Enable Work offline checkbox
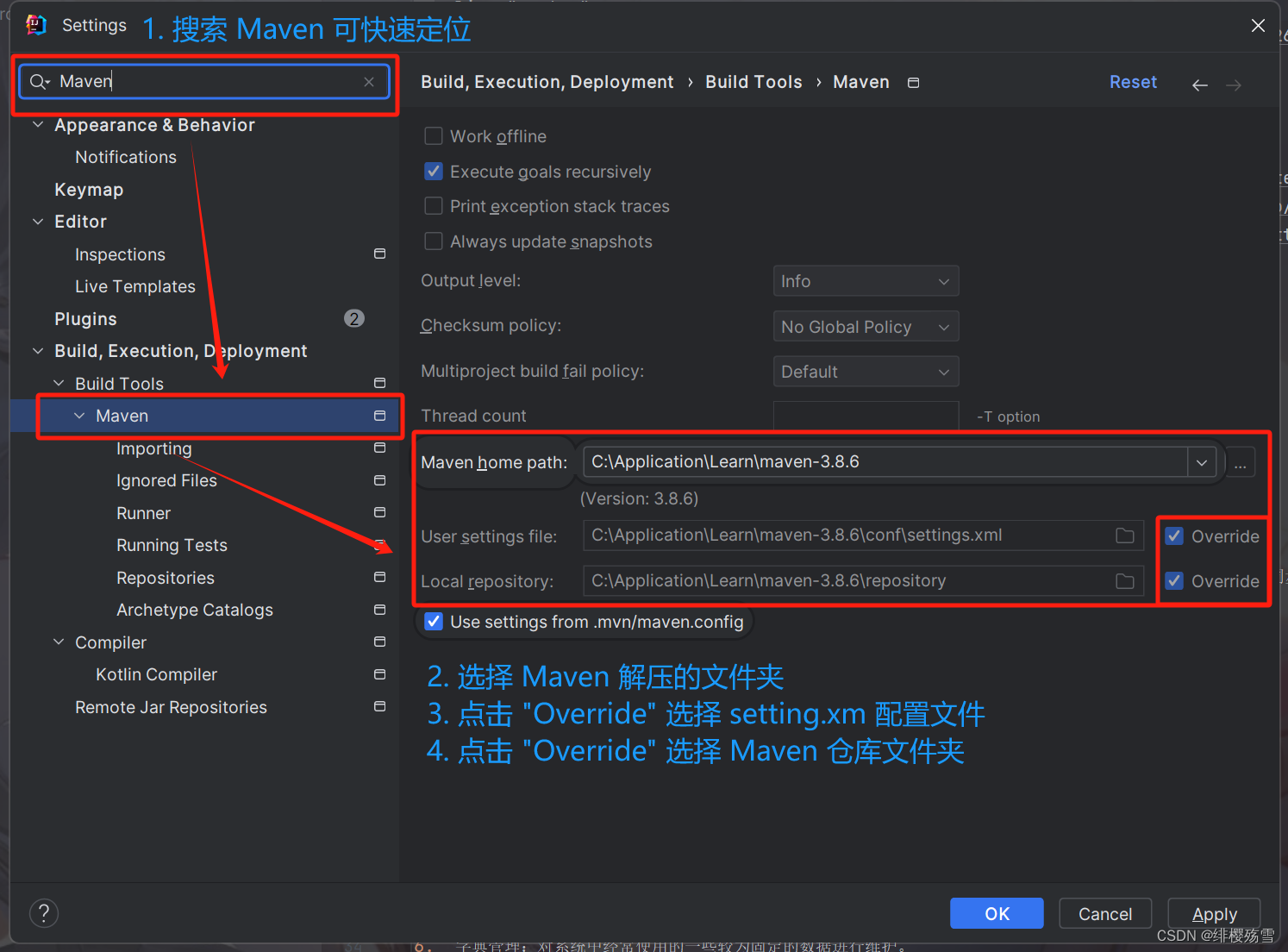 [434, 136]
